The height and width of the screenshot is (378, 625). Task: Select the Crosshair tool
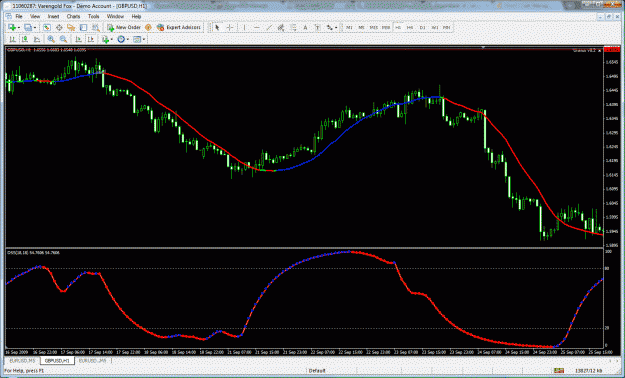230,28
